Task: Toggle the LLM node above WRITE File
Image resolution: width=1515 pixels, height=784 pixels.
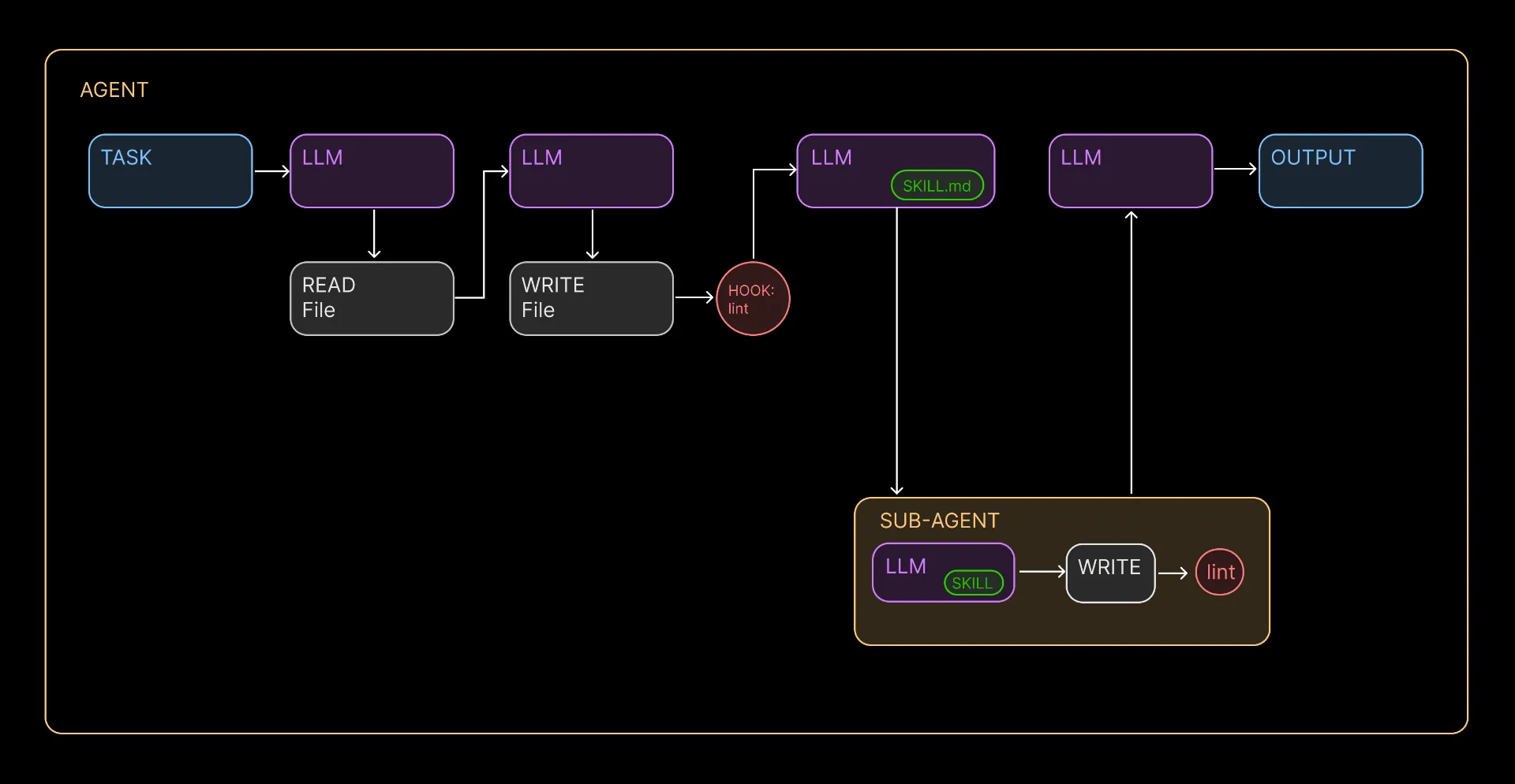Action: (x=590, y=170)
